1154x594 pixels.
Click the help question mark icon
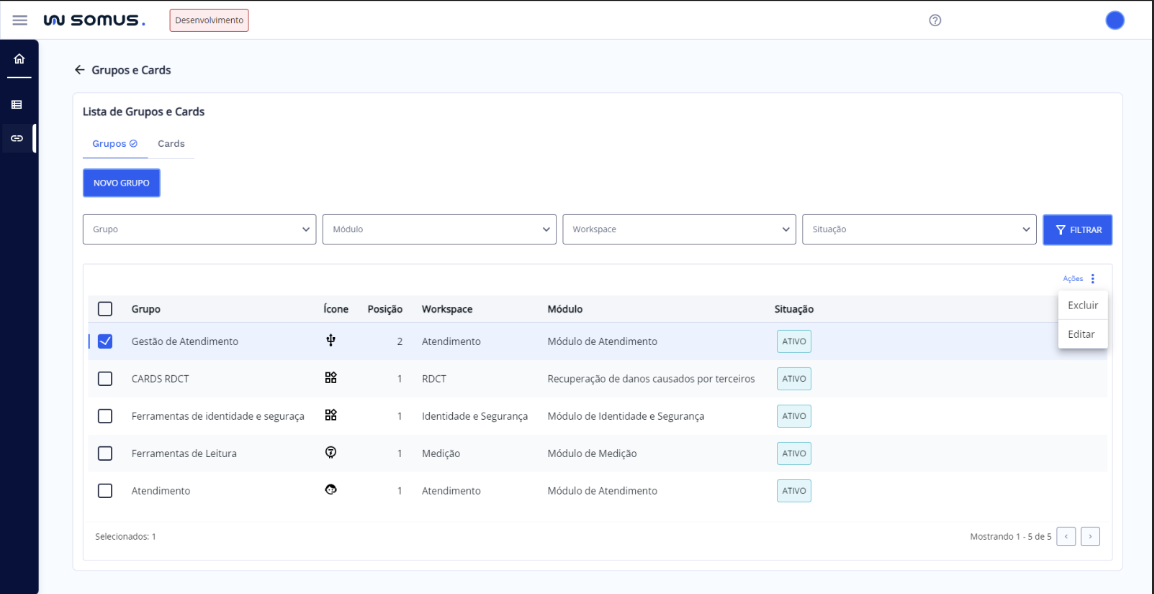pos(935,20)
